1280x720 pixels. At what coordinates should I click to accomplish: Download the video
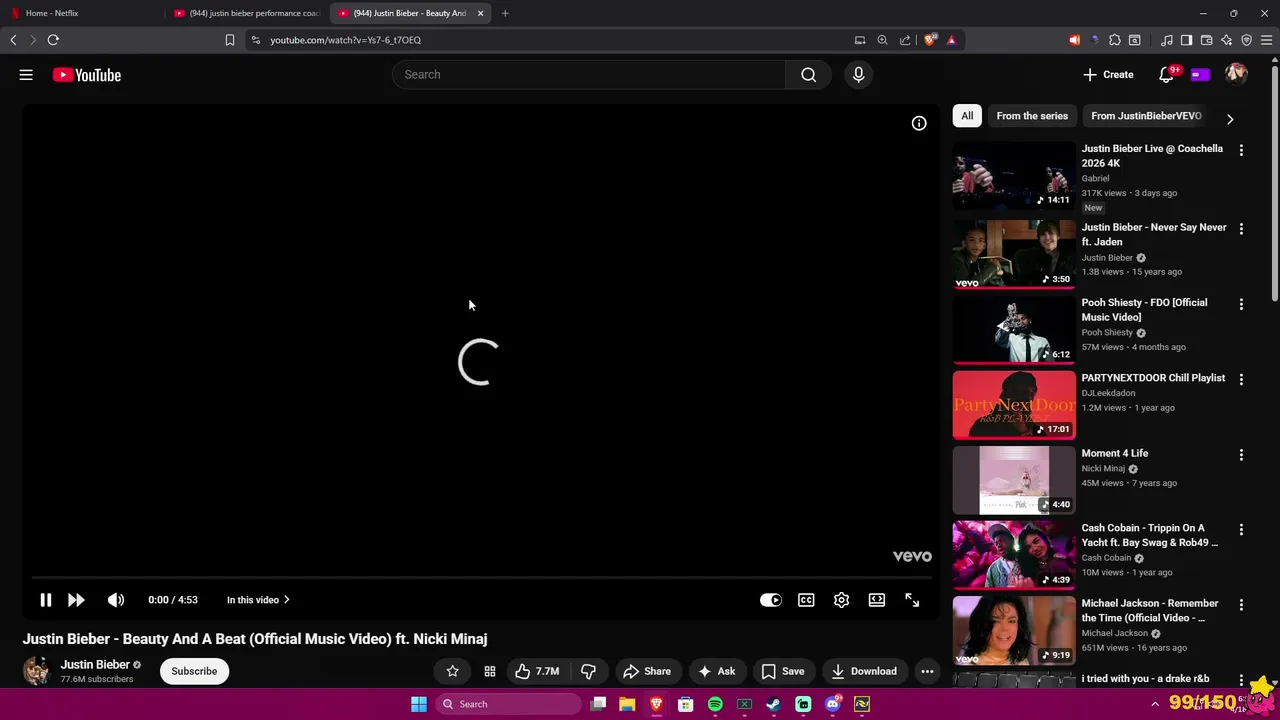pos(864,671)
